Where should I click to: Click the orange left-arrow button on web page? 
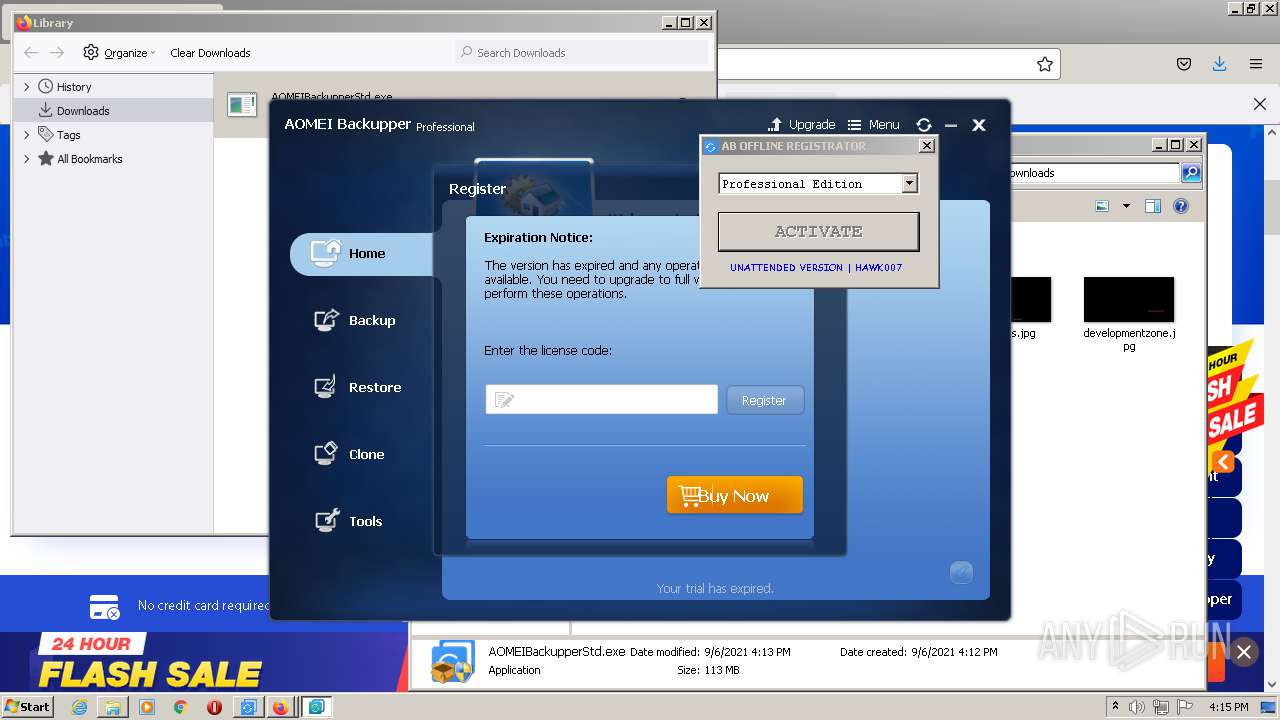pyautogui.click(x=1224, y=461)
